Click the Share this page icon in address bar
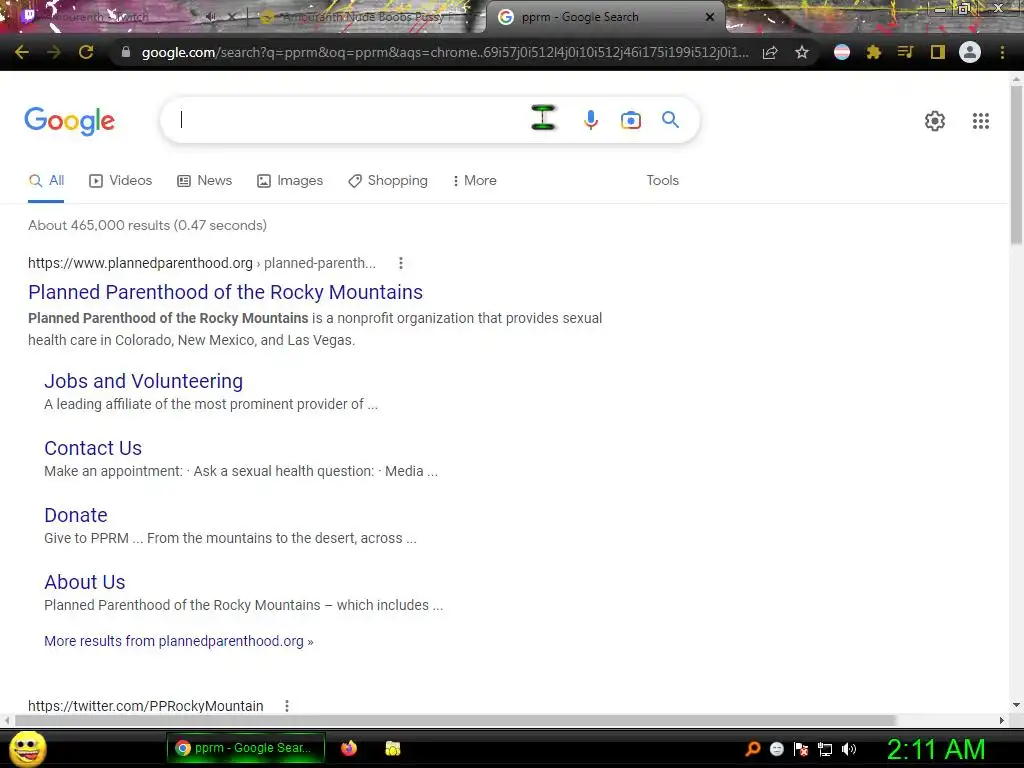 click(x=770, y=52)
